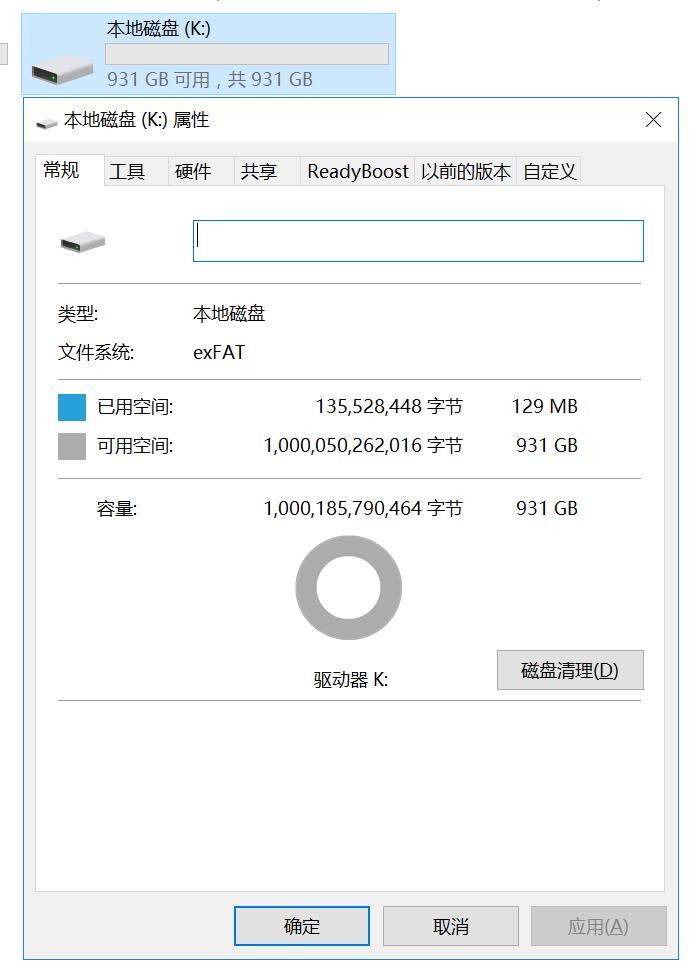Click the large drive icon beside name field
This screenshot has height=980, width=700.
coord(82,241)
